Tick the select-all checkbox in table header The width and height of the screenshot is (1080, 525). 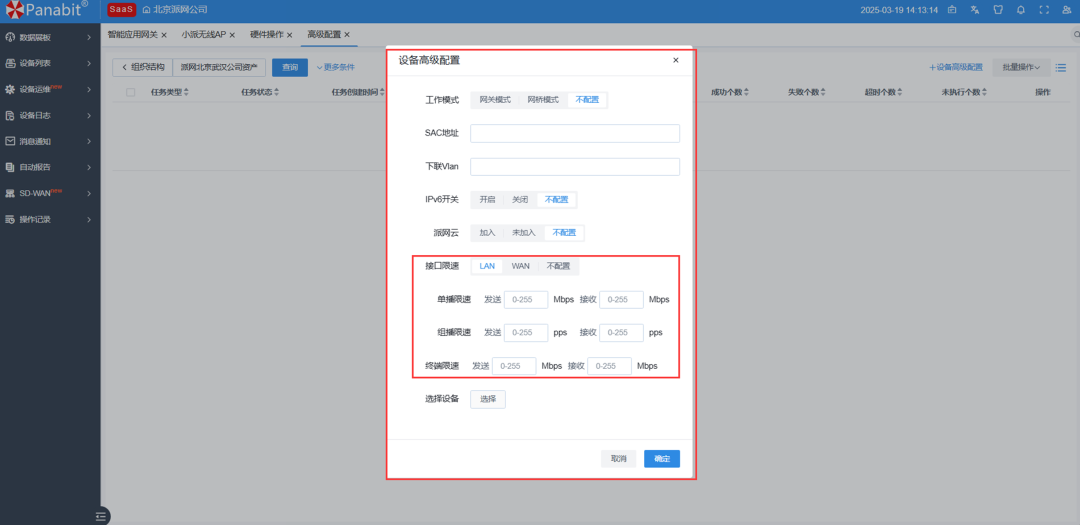pyautogui.click(x=131, y=92)
